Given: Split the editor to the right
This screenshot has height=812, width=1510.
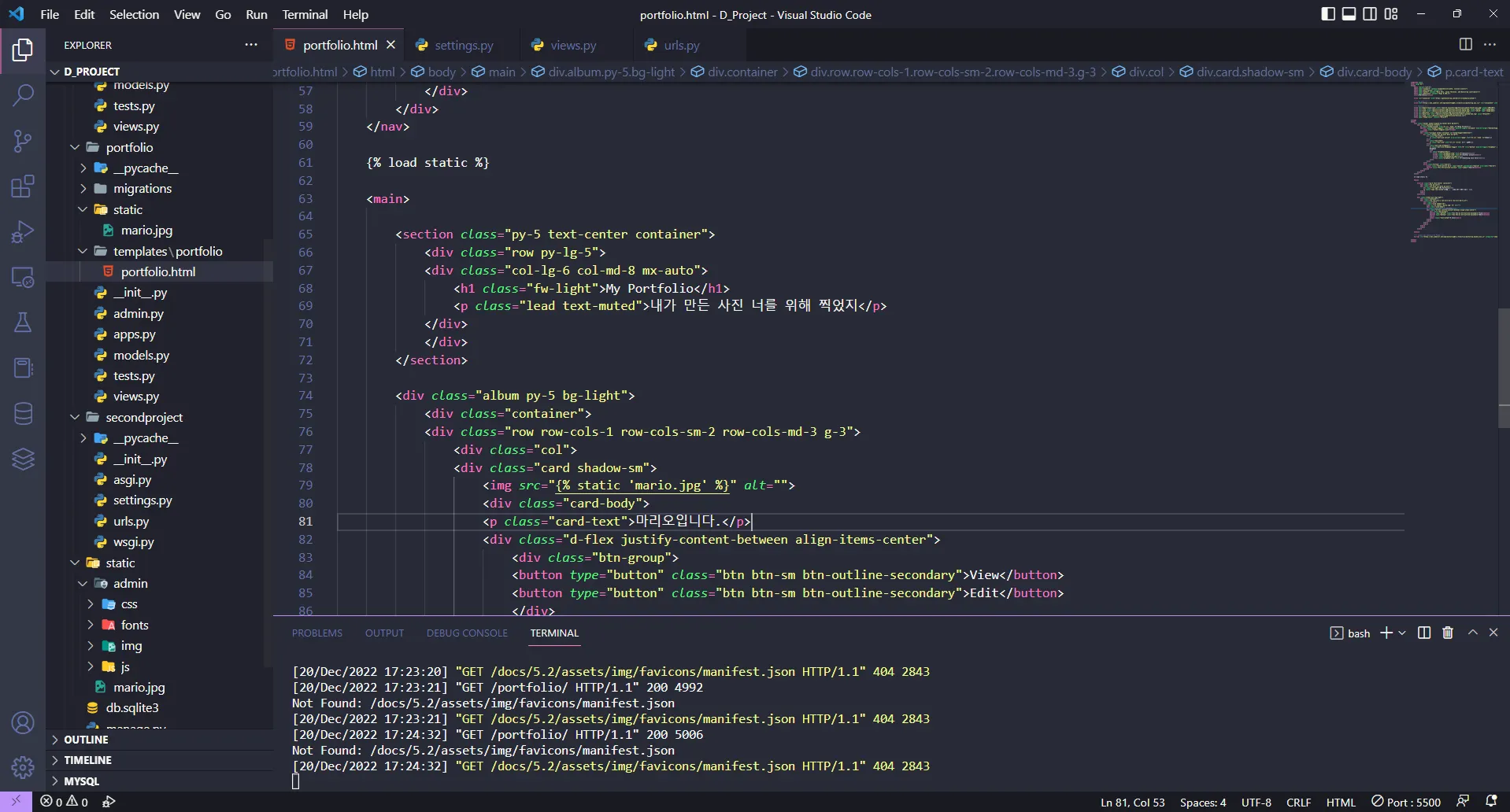Looking at the screenshot, I should coord(1465,45).
